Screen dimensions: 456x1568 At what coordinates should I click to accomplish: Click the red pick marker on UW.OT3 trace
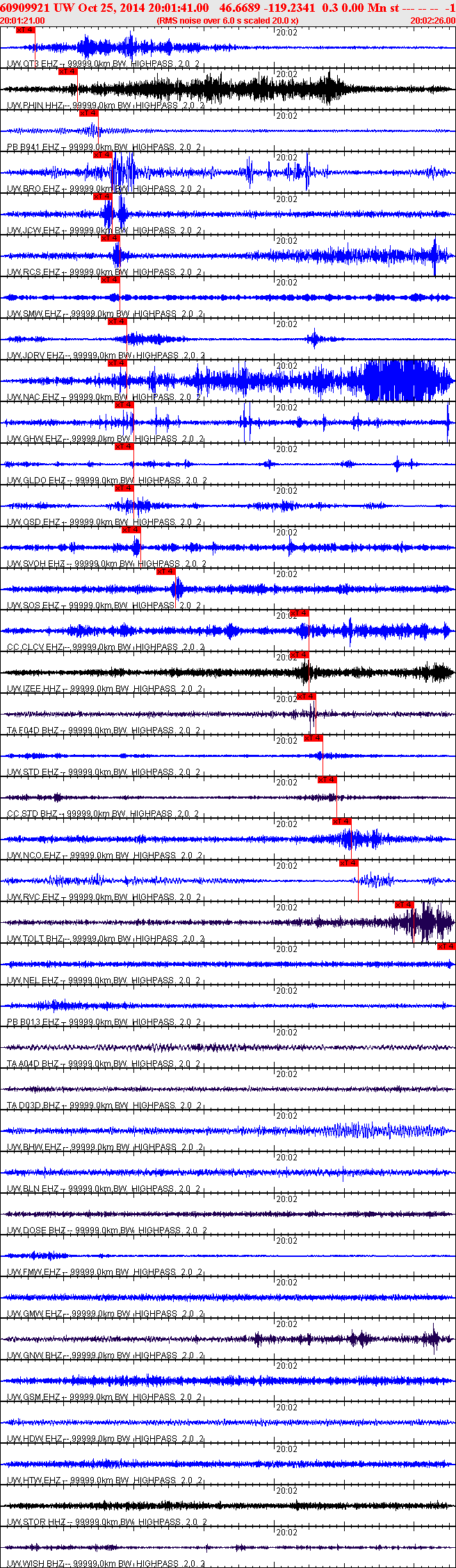25,30
